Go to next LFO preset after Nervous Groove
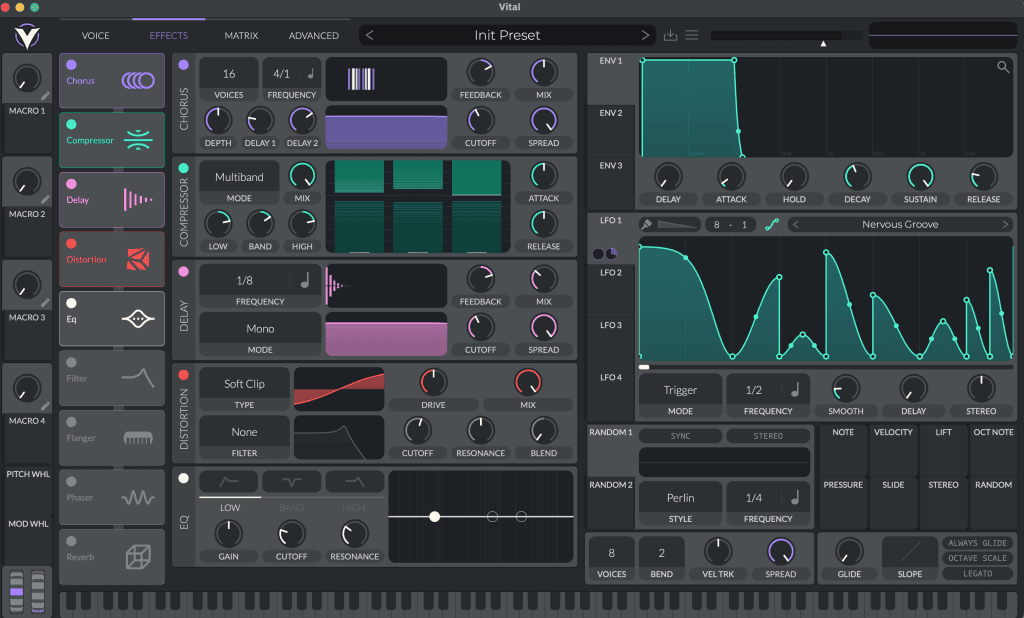 pos(1004,225)
